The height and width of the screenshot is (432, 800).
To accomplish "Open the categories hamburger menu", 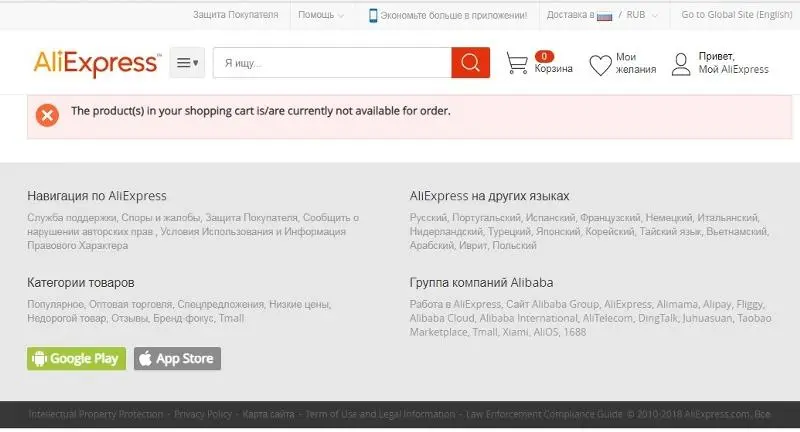I will (187, 63).
